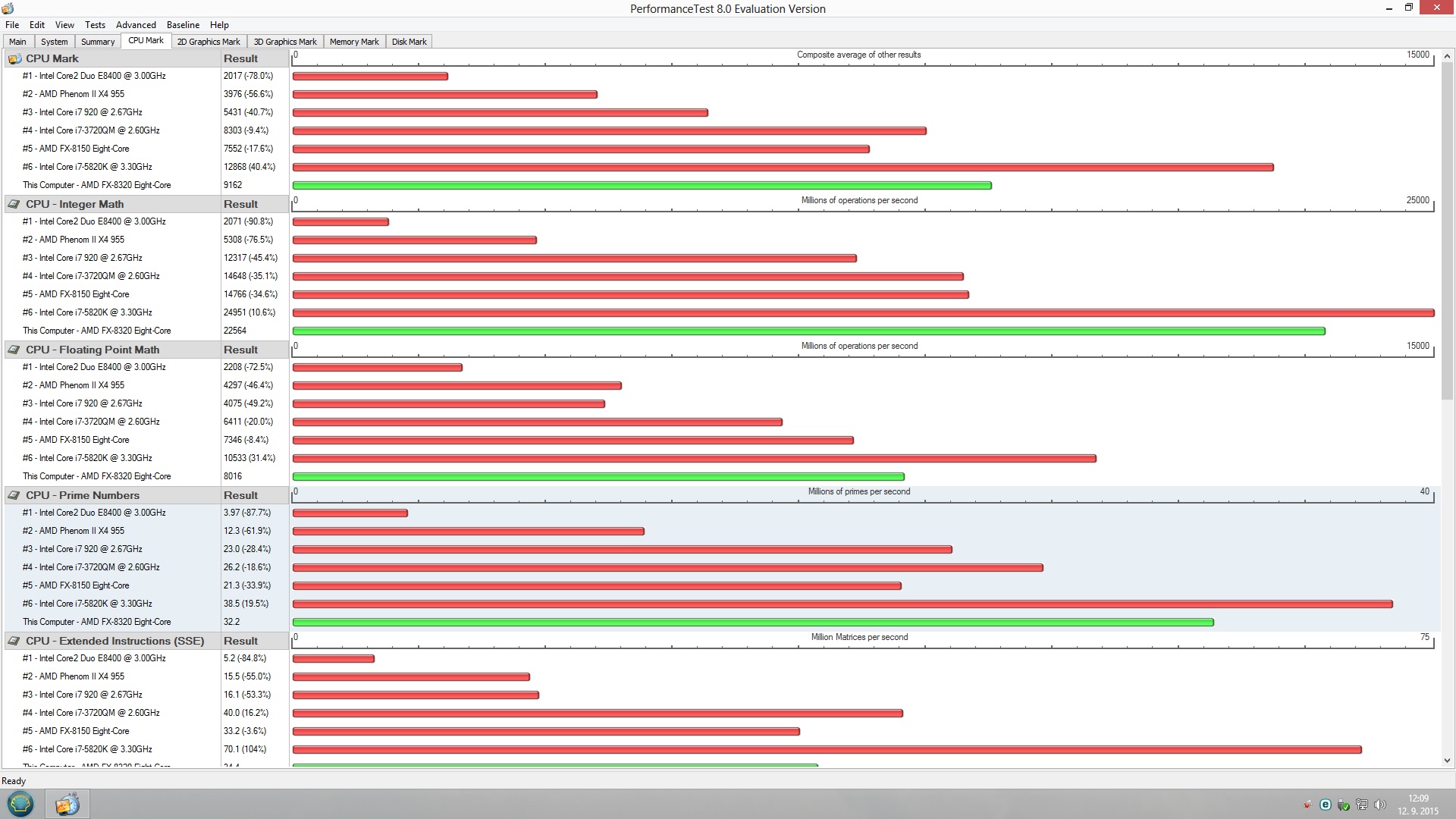Image resolution: width=1456 pixels, height=819 pixels.
Task: Click the PerformanceTest taskbar icon
Action: tap(67, 804)
